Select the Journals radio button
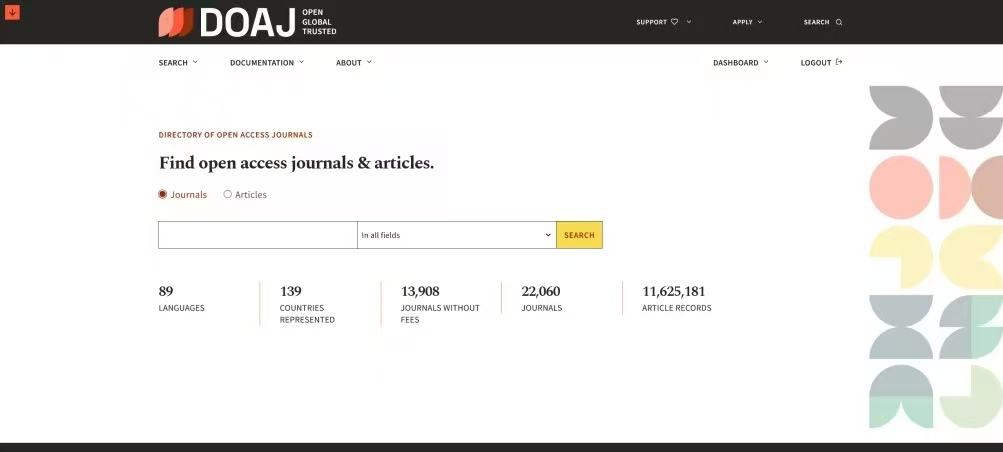This screenshot has width=1003, height=452. click(163, 195)
